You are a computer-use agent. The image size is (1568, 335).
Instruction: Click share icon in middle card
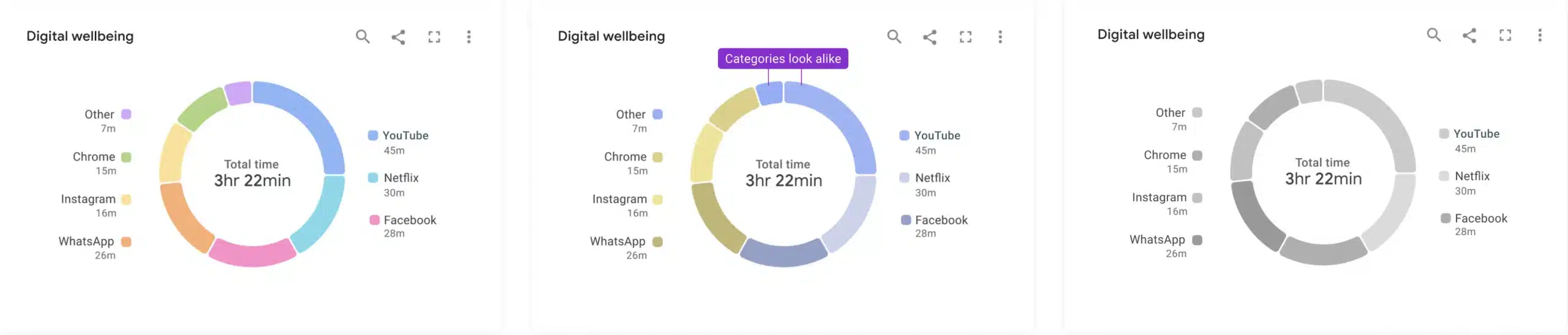930,37
